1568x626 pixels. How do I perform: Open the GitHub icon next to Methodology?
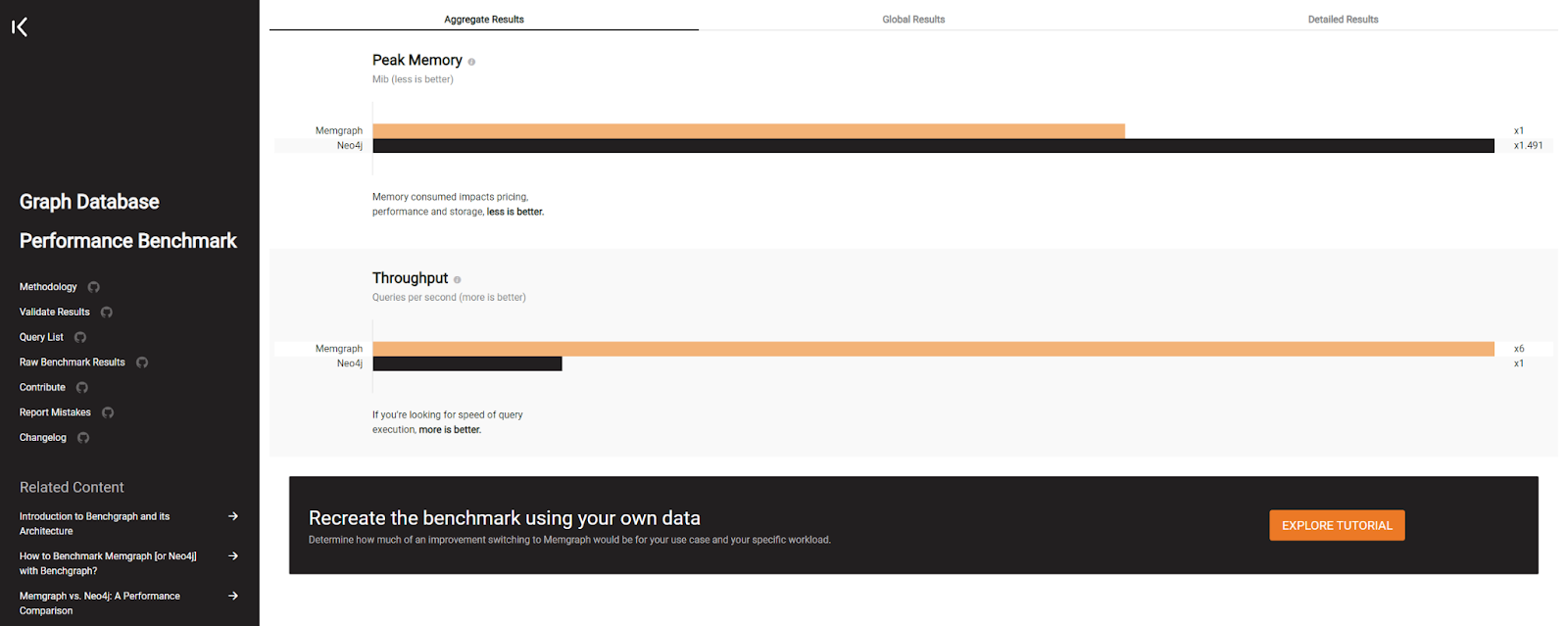click(x=94, y=287)
